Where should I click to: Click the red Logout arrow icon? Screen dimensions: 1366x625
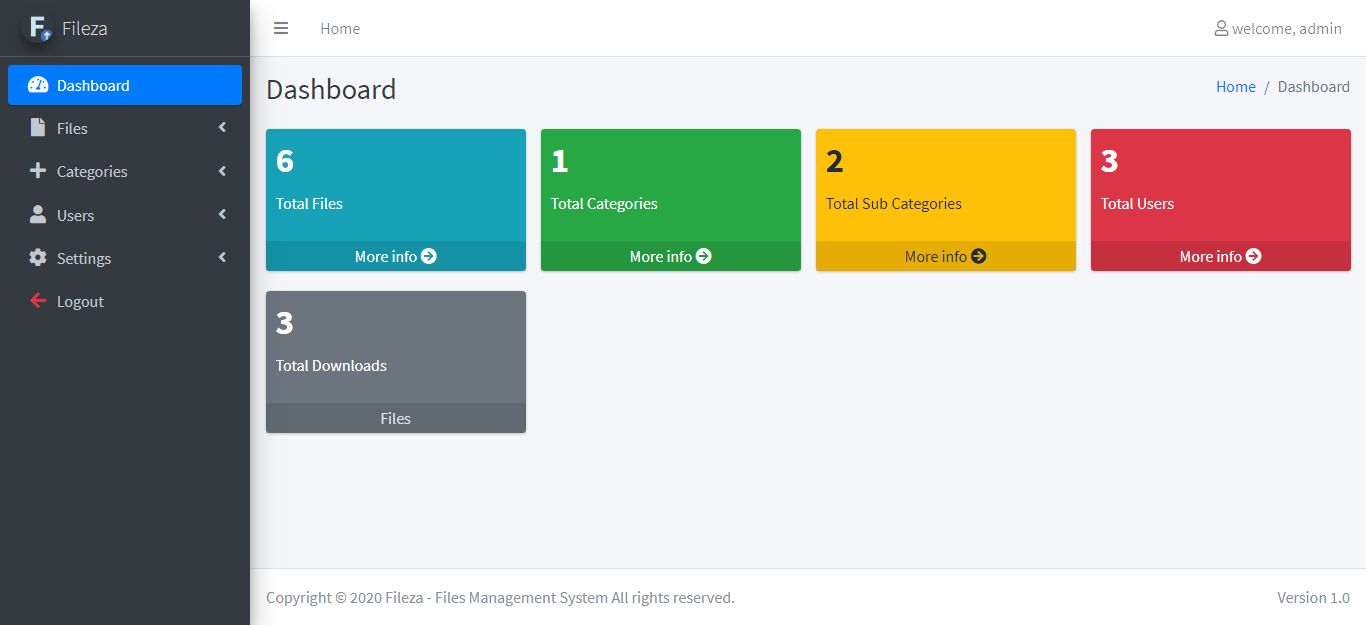pyautogui.click(x=38, y=301)
